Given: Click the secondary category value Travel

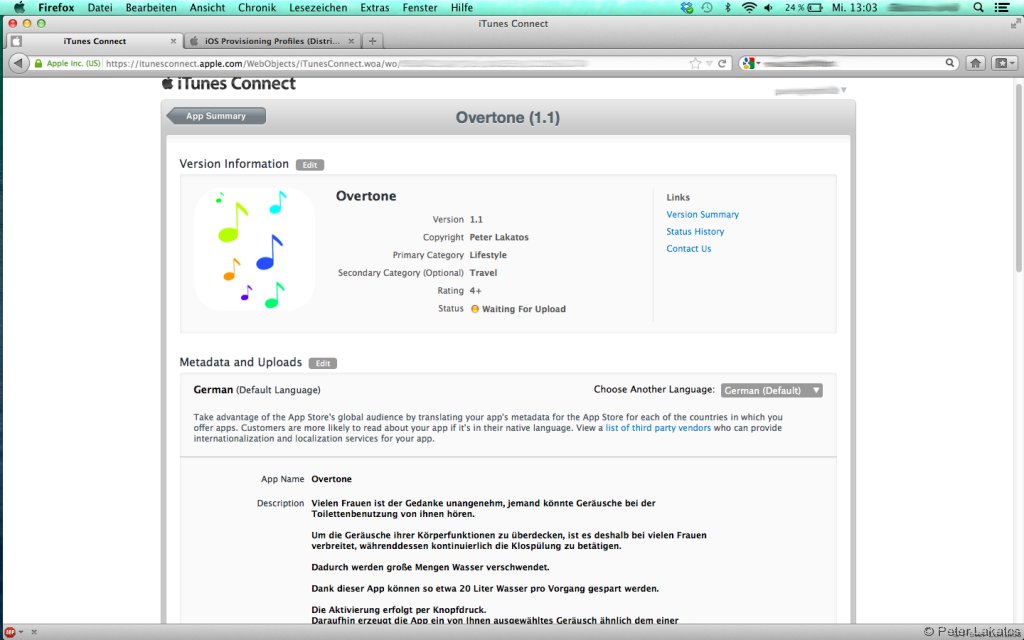Looking at the screenshot, I should click(x=483, y=272).
